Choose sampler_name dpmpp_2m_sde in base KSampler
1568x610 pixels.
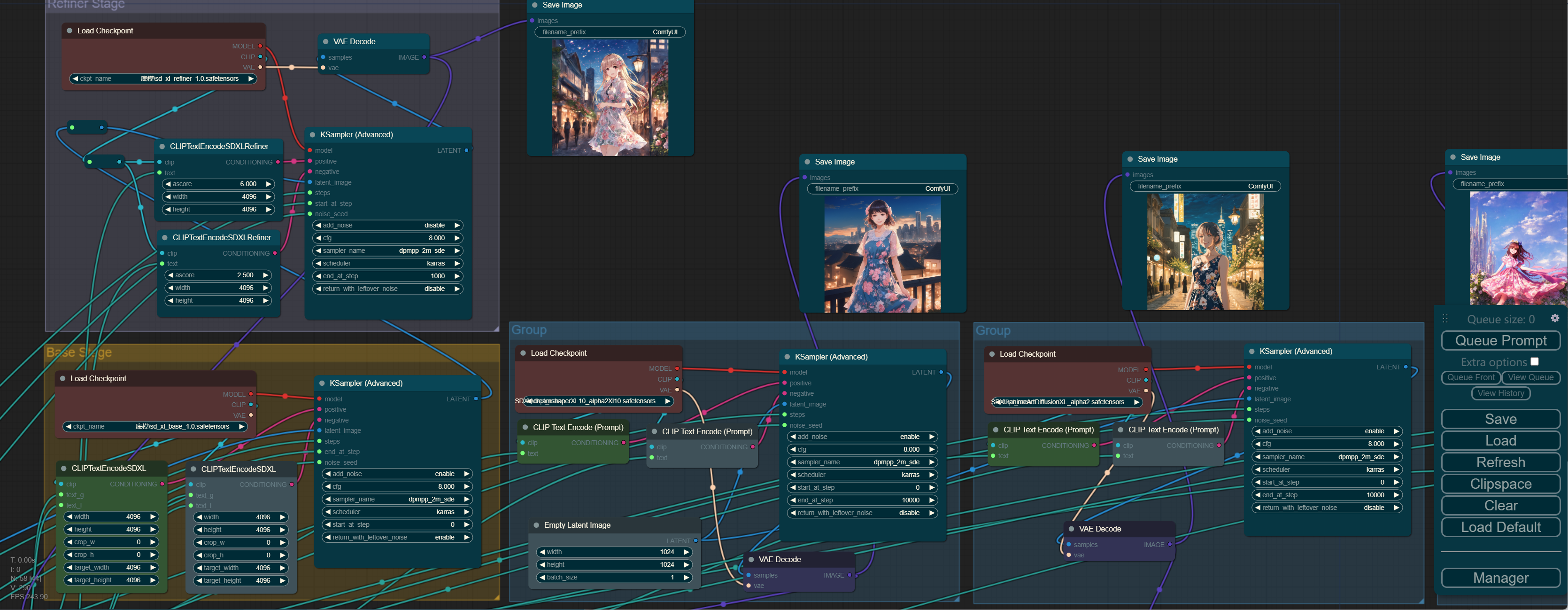click(397, 499)
